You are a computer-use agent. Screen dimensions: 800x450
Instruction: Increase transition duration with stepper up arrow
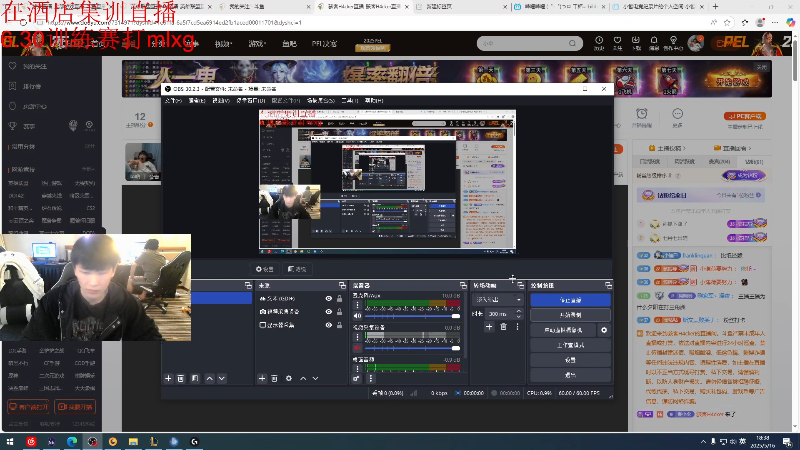coord(519,311)
